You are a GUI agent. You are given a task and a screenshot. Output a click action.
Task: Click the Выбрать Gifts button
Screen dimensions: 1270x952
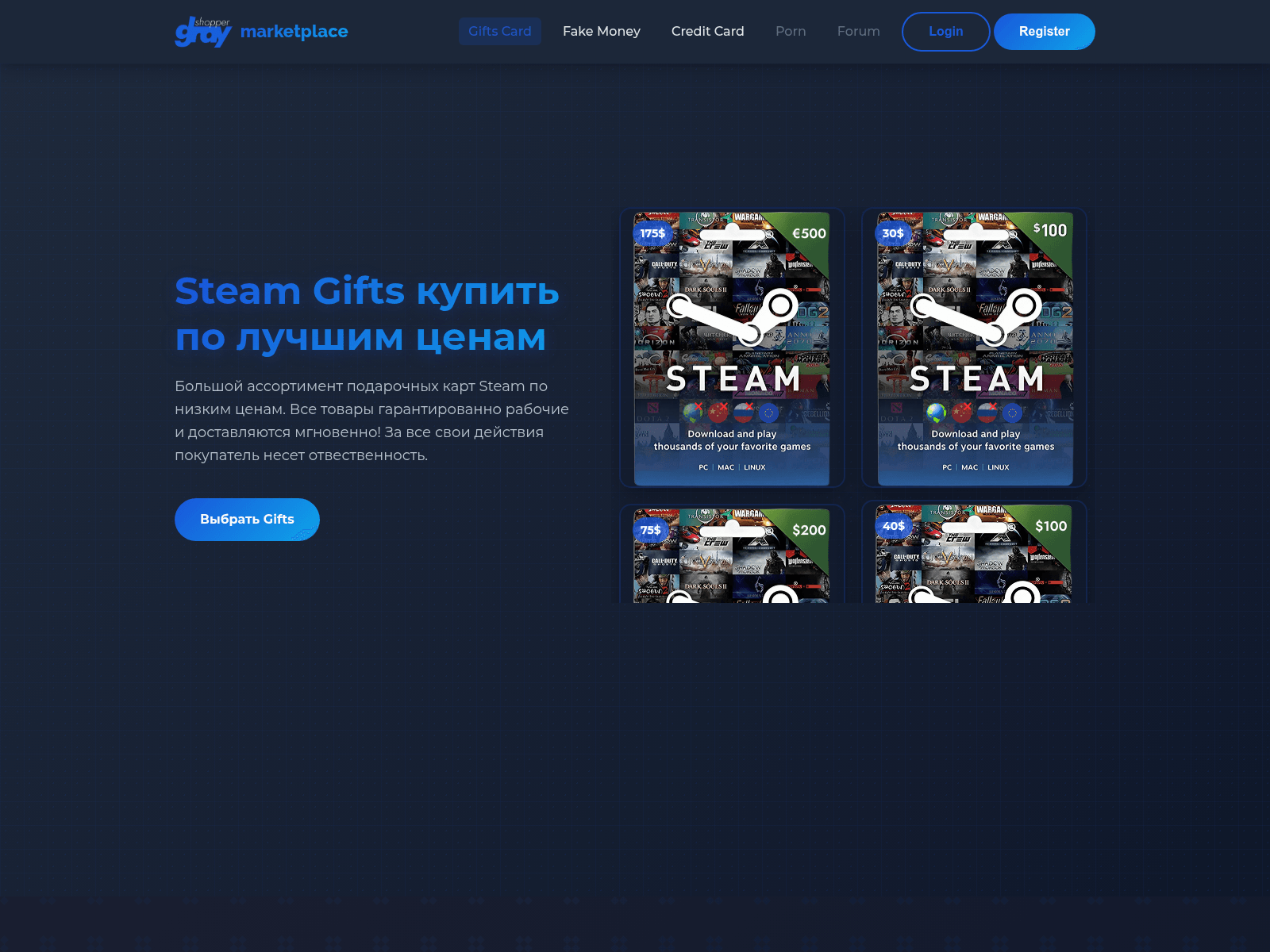247,520
